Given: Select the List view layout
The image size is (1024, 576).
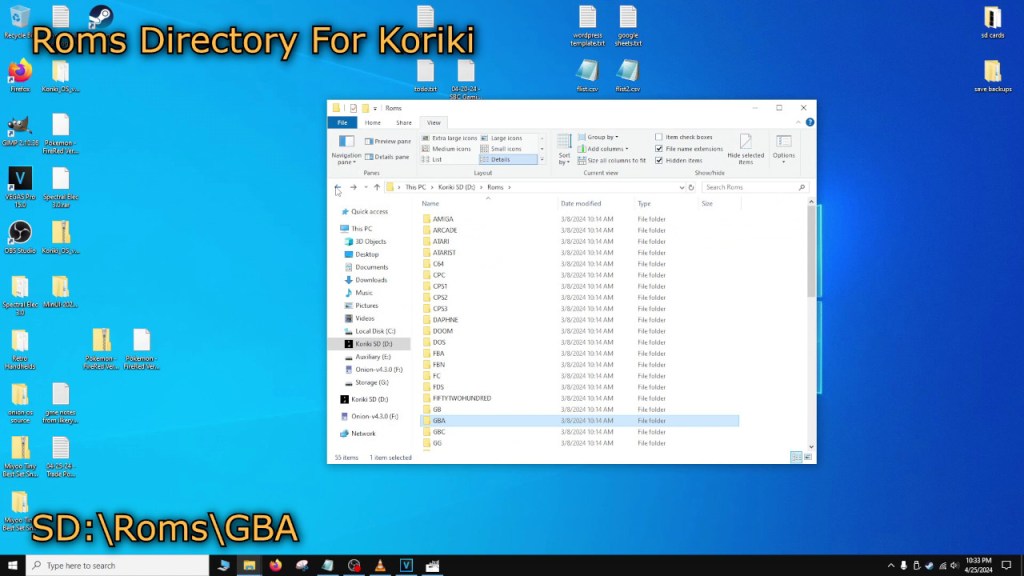Looking at the screenshot, I should (436, 159).
